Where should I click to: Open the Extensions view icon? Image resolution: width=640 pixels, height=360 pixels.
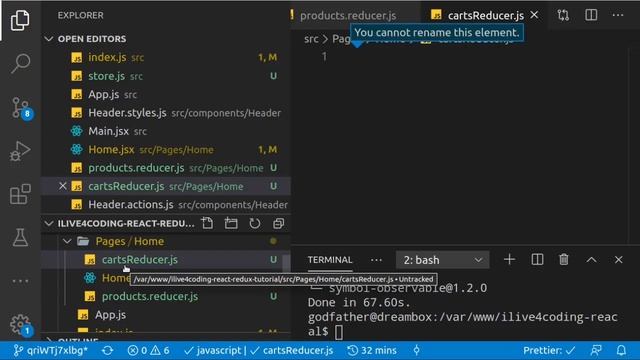coord(20,194)
